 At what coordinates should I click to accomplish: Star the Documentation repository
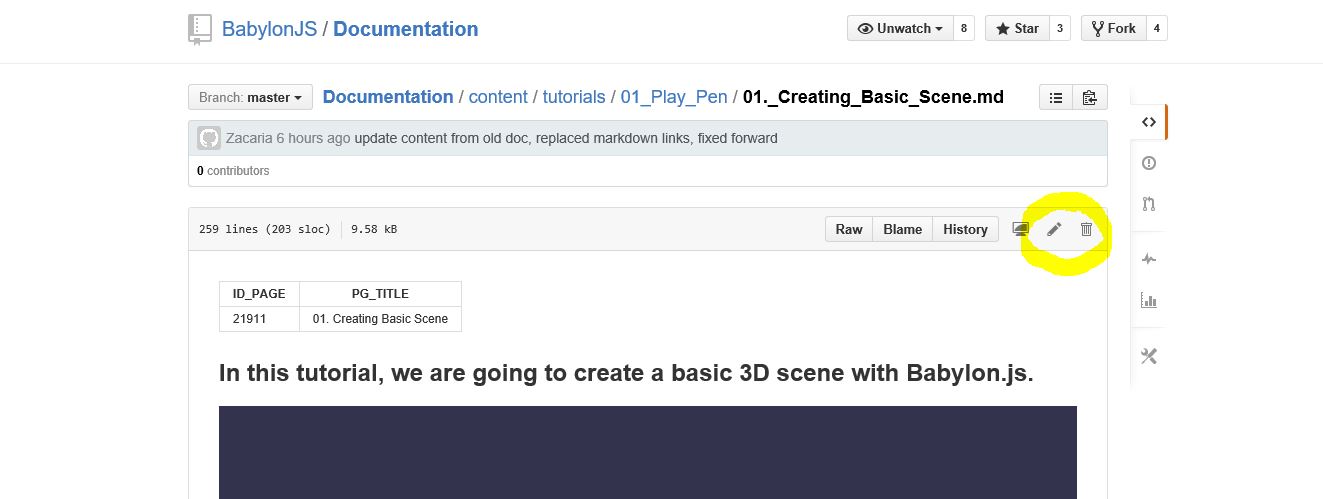pyautogui.click(x=1016, y=28)
